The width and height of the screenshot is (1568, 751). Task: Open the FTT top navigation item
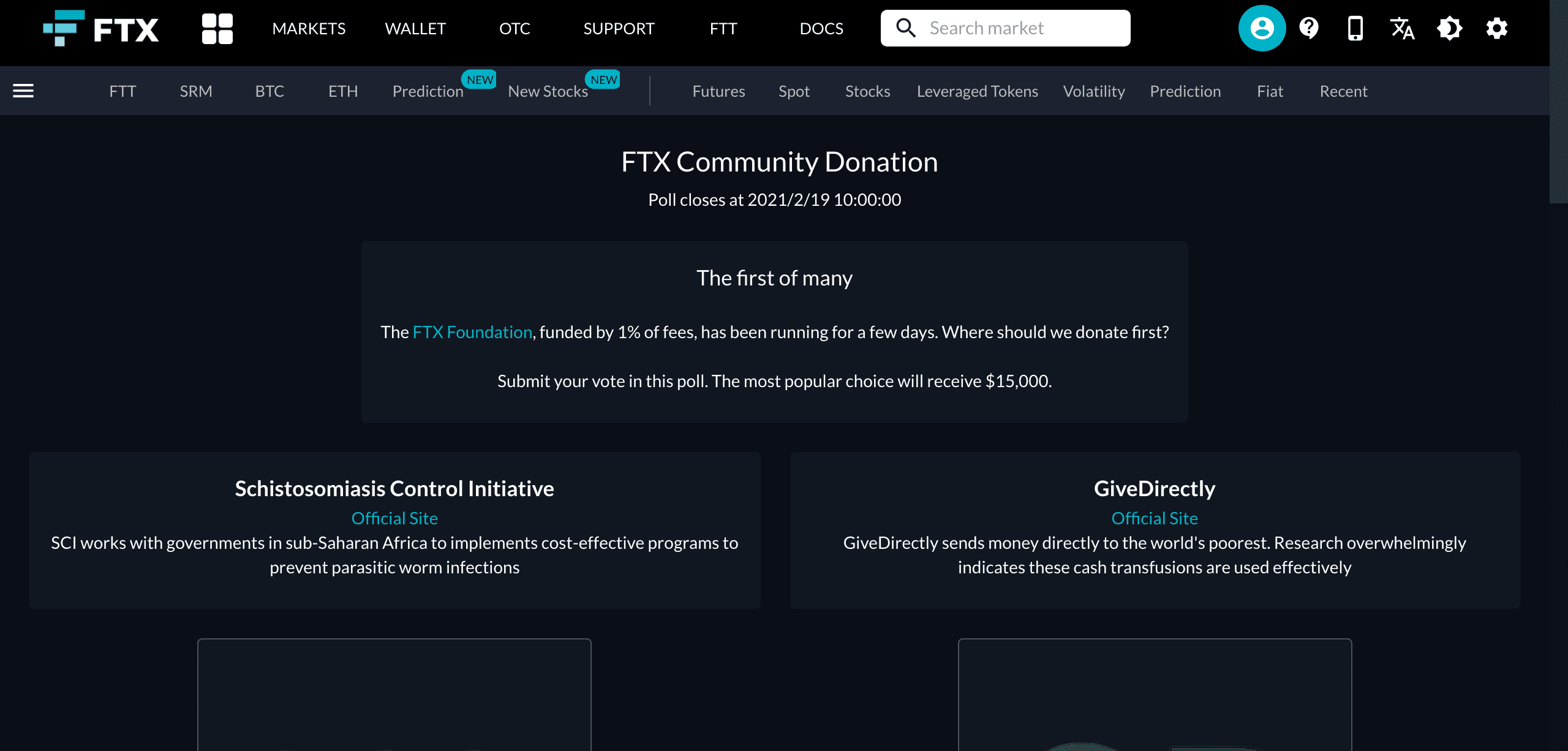pyautogui.click(x=723, y=29)
